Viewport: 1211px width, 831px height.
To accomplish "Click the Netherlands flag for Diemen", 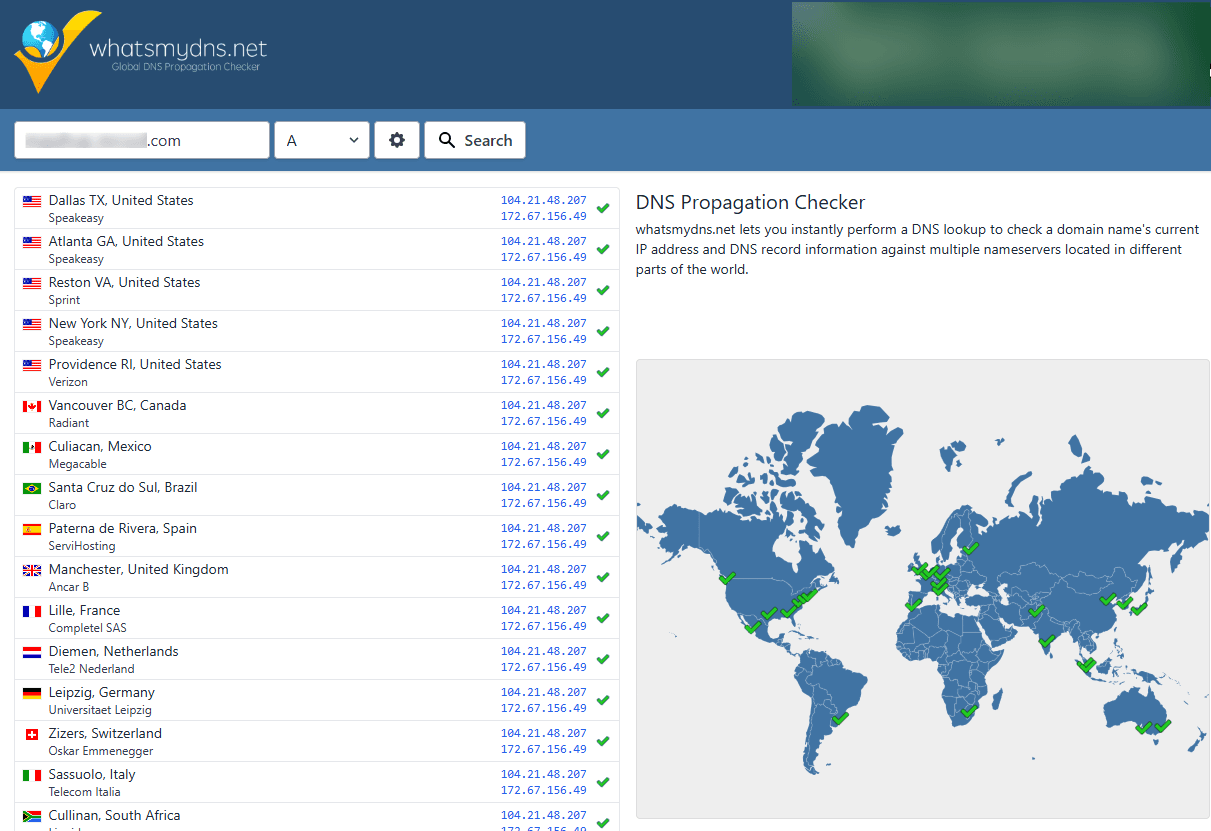I will [x=32, y=652].
